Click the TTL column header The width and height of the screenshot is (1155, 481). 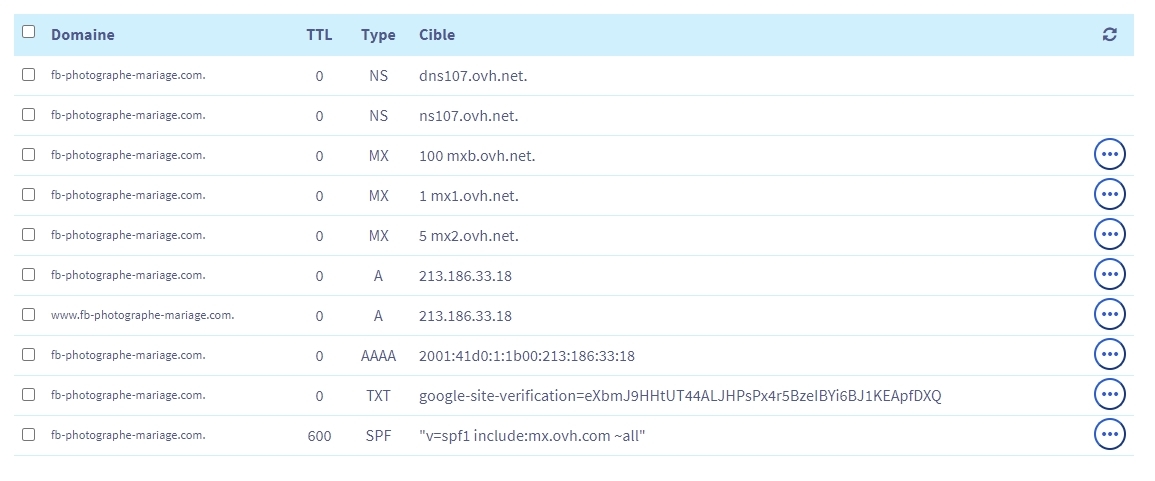point(319,35)
